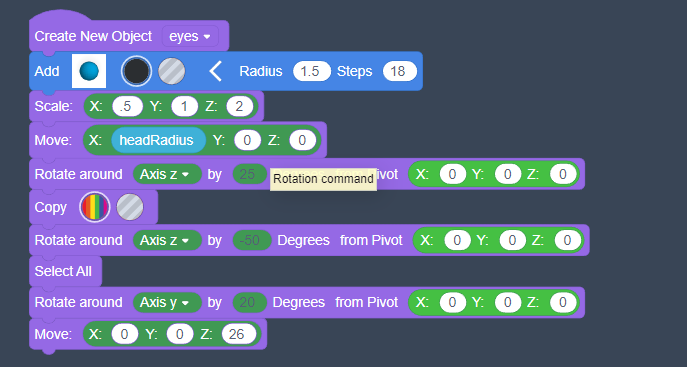The image size is (687, 367).
Task: Open the first Axis z dropdown
Action: (167, 174)
